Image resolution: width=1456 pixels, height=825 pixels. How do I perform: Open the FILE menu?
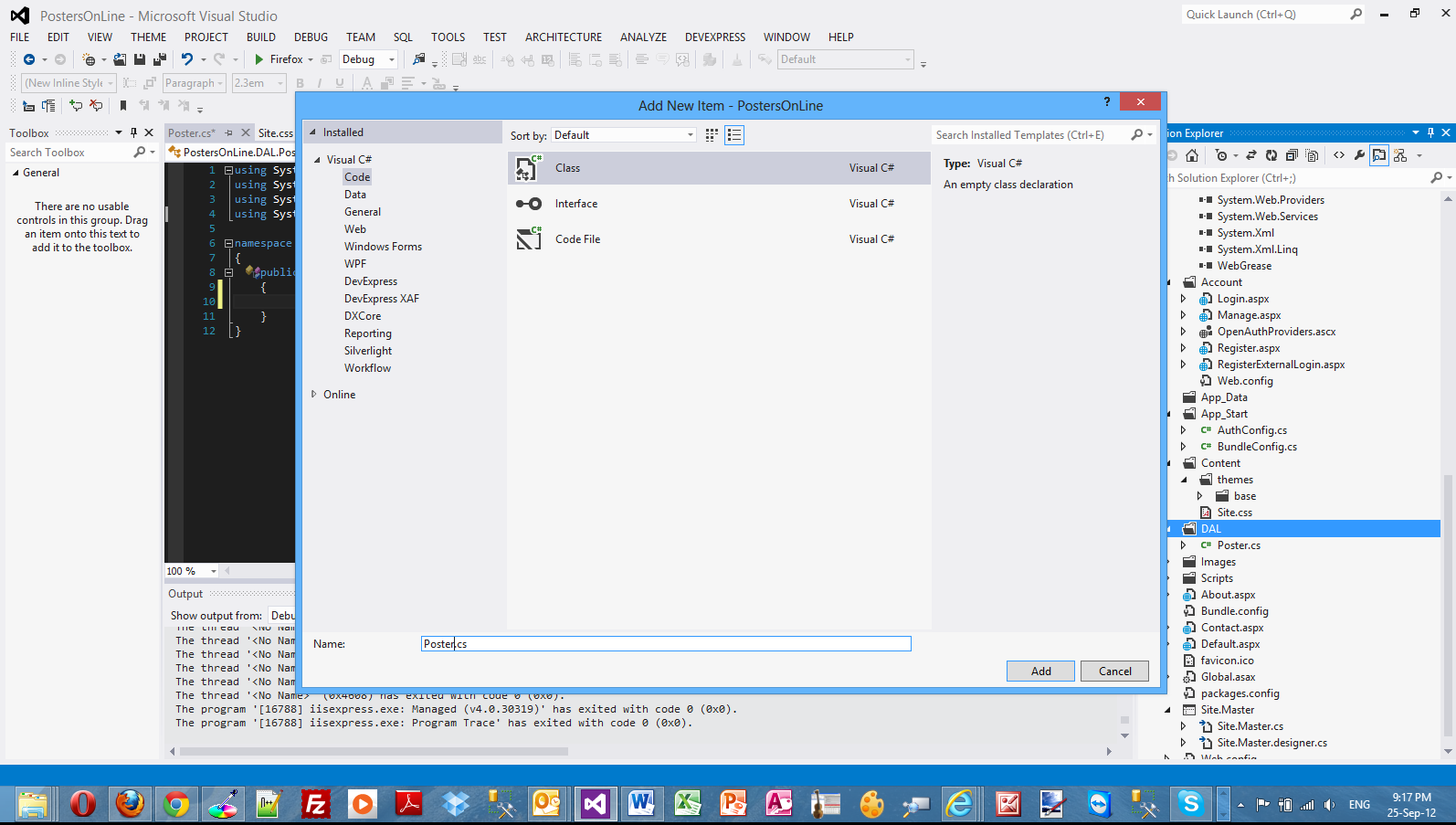20,37
